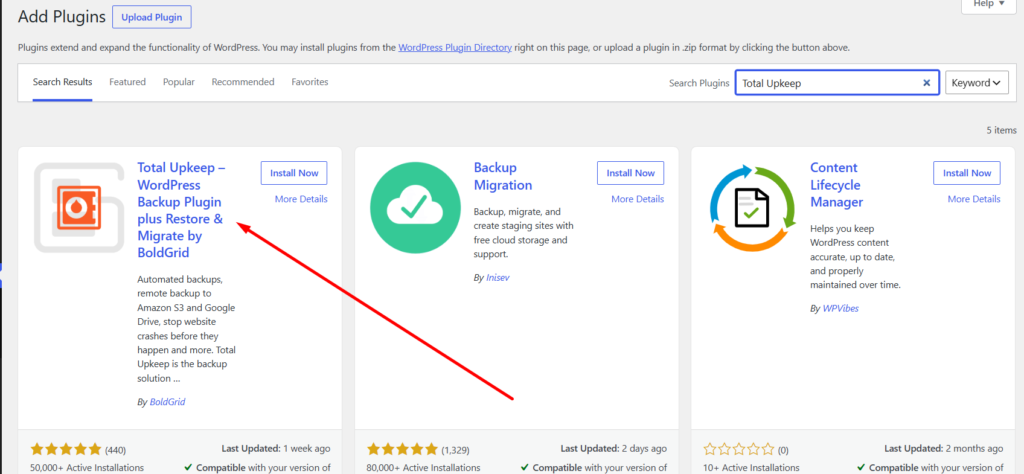Click the Content Lifecycle Manager empty star rating
1024x474 pixels.
pyautogui.click(x=739, y=449)
